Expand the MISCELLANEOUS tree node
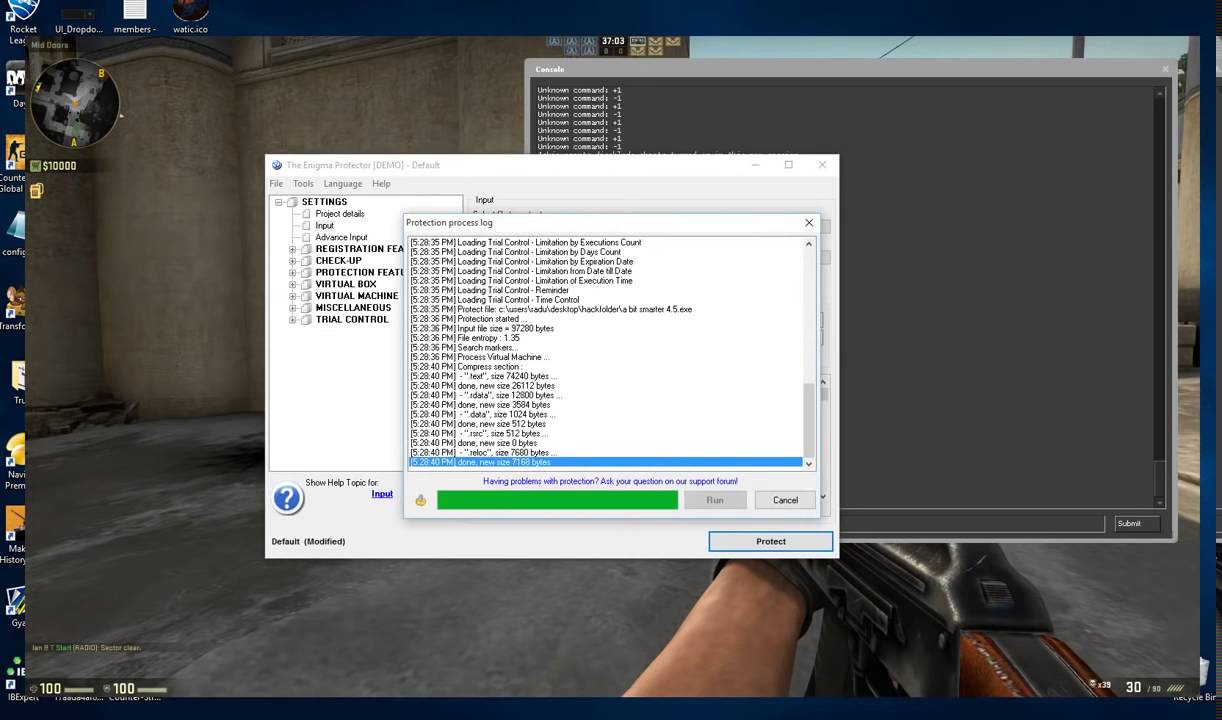 [x=293, y=308]
